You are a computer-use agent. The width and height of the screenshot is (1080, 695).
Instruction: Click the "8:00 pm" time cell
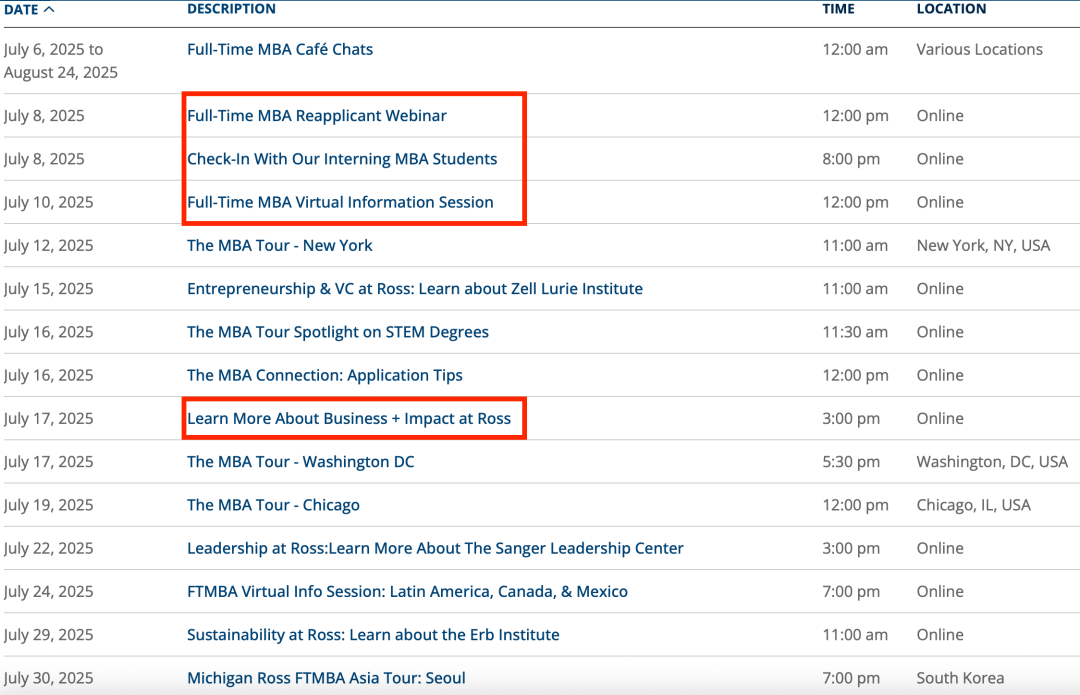click(851, 159)
